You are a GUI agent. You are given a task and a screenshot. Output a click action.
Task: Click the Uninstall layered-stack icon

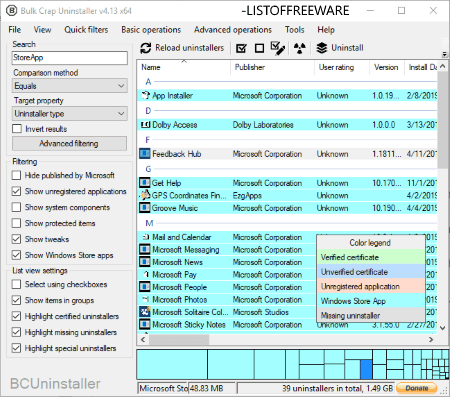click(x=322, y=48)
